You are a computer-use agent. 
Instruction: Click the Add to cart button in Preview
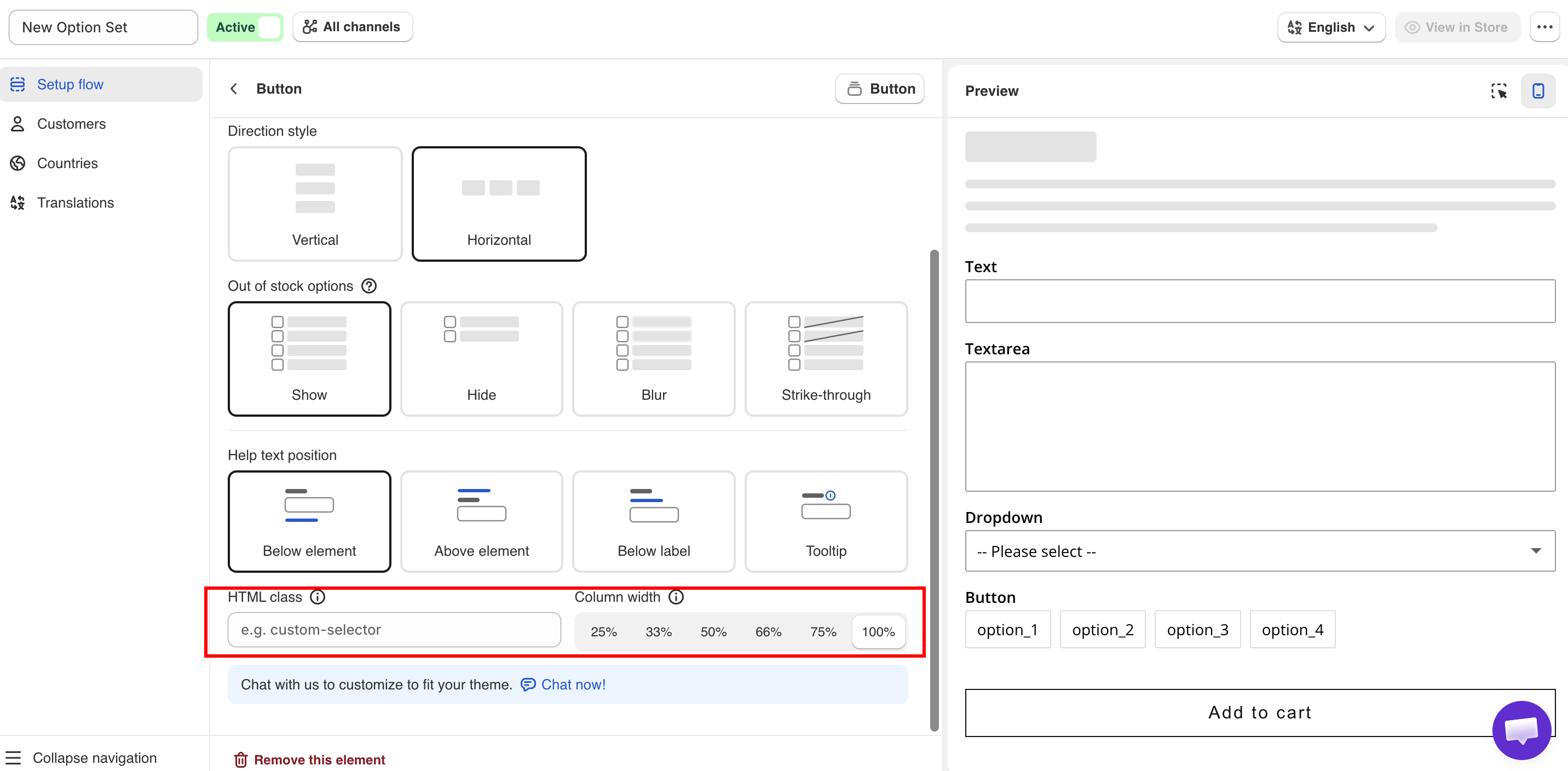click(x=1260, y=712)
